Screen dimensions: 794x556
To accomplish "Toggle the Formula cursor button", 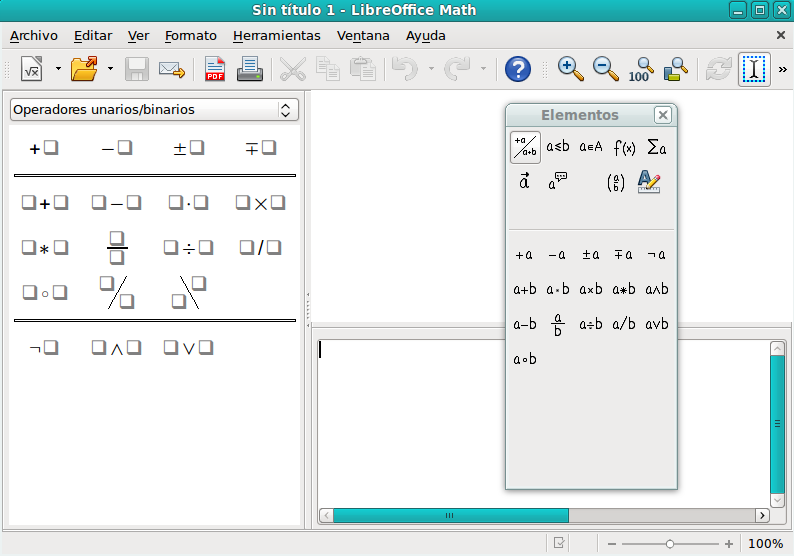I will (x=754, y=69).
